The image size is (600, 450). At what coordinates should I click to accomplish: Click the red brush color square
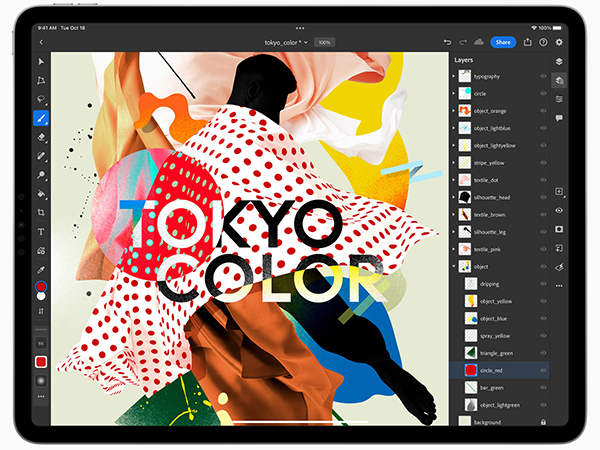click(x=41, y=362)
